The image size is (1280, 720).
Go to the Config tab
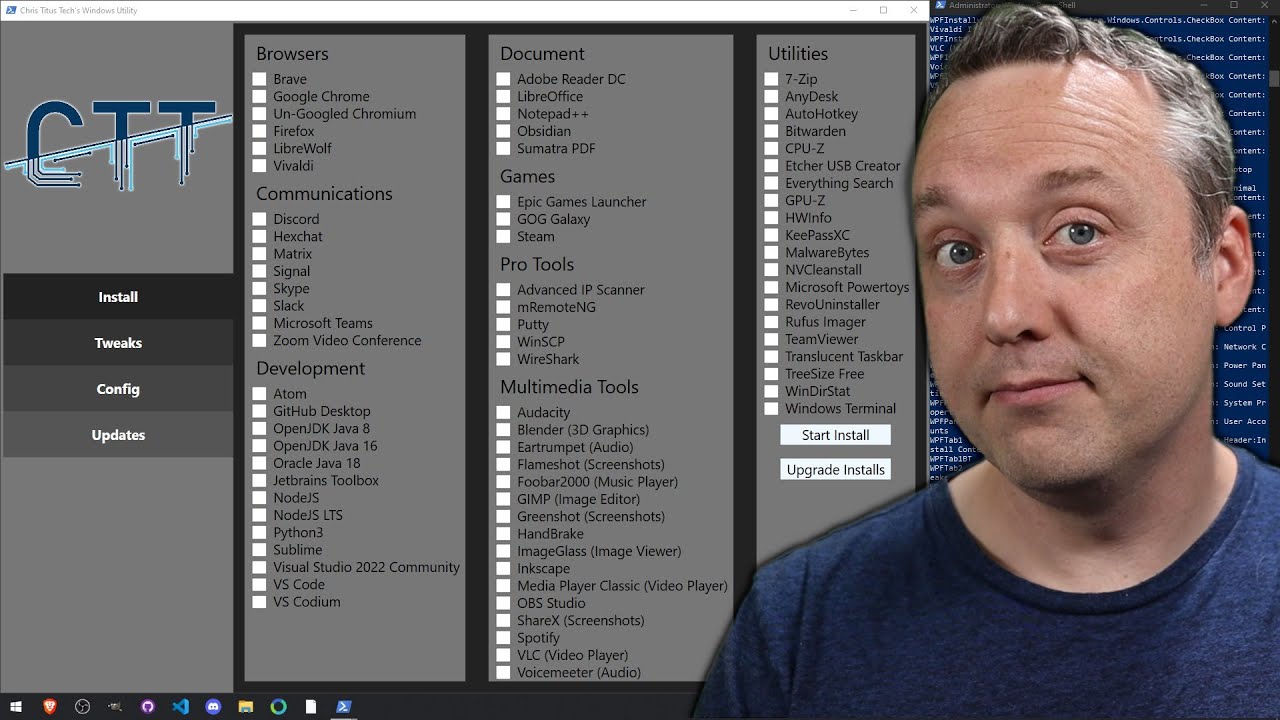pyautogui.click(x=118, y=389)
